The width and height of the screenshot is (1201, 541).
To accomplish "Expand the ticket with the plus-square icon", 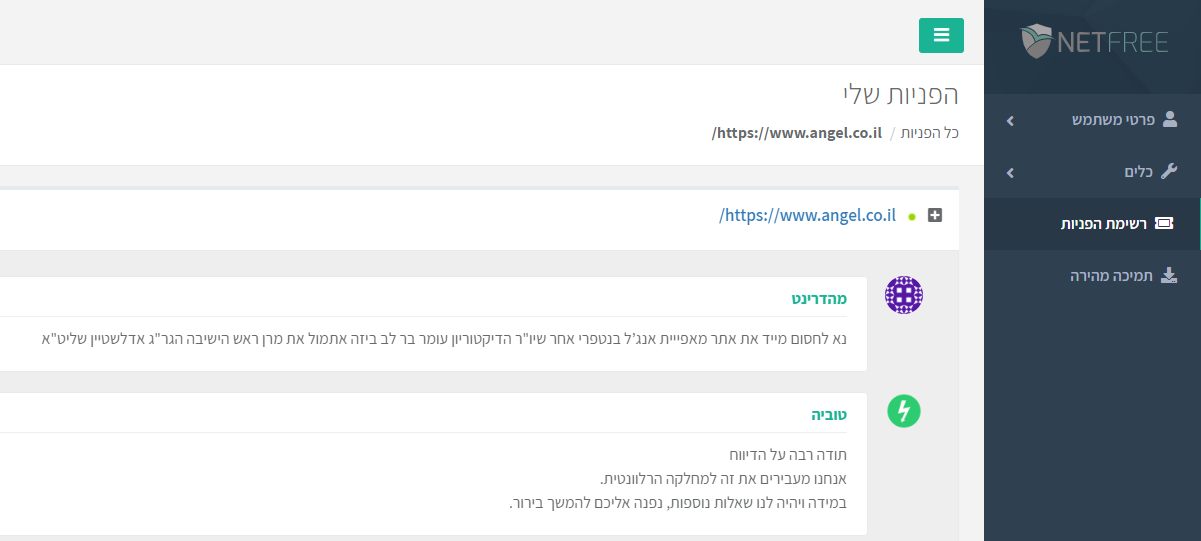I will 935,215.
